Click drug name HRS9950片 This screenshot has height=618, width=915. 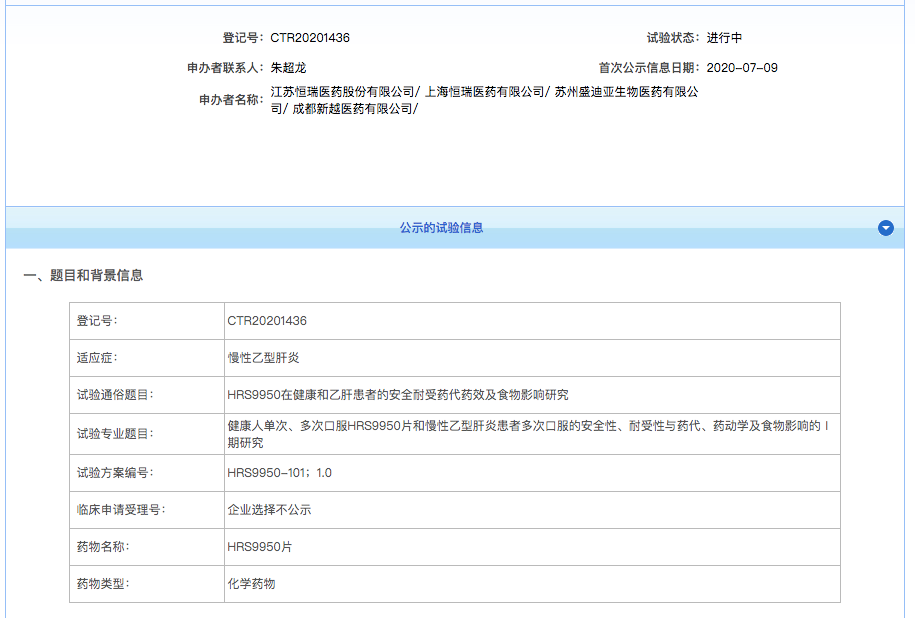(260, 547)
